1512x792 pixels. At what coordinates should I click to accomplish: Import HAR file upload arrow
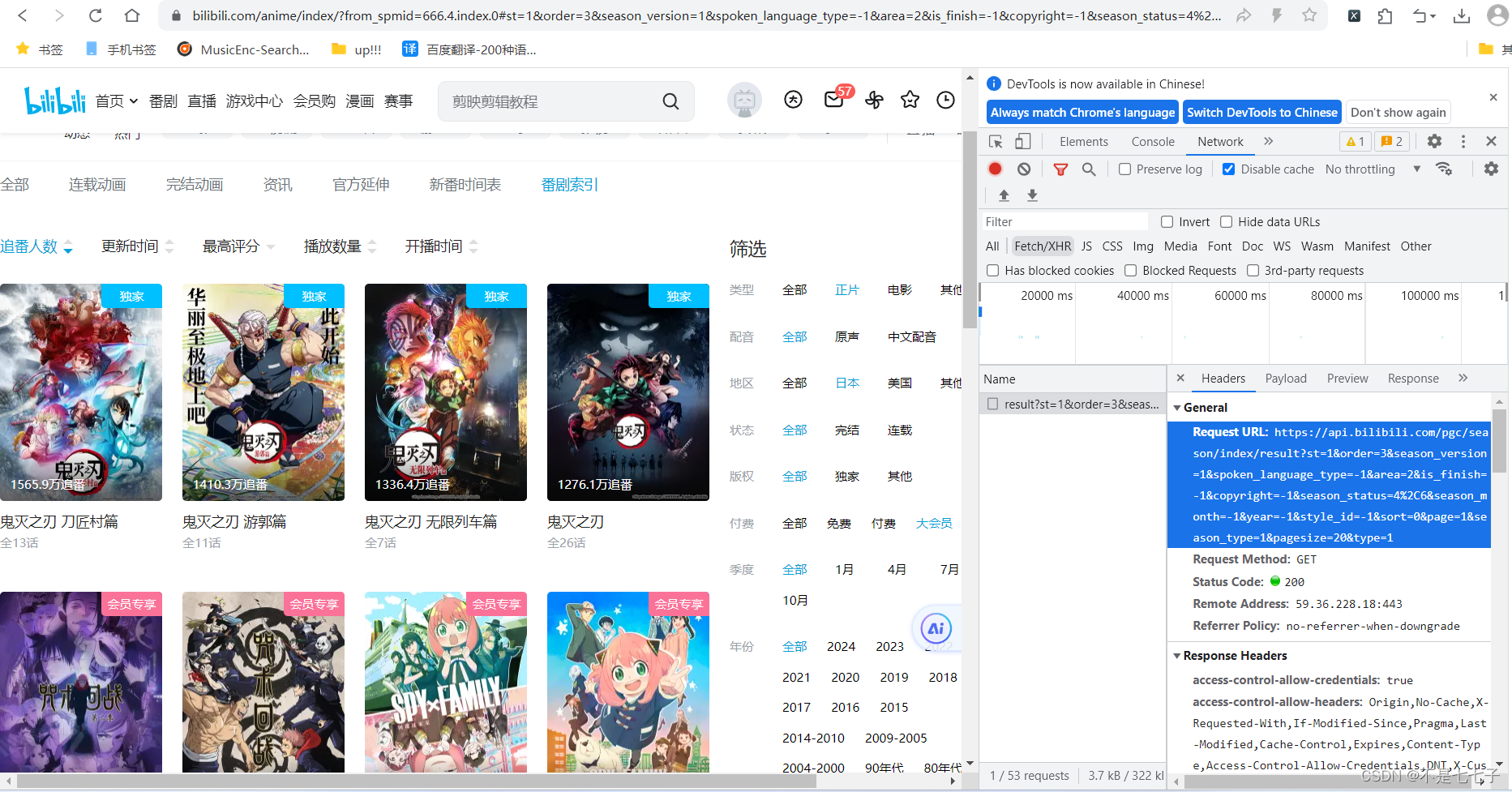pyautogui.click(x=1004, y=195)
